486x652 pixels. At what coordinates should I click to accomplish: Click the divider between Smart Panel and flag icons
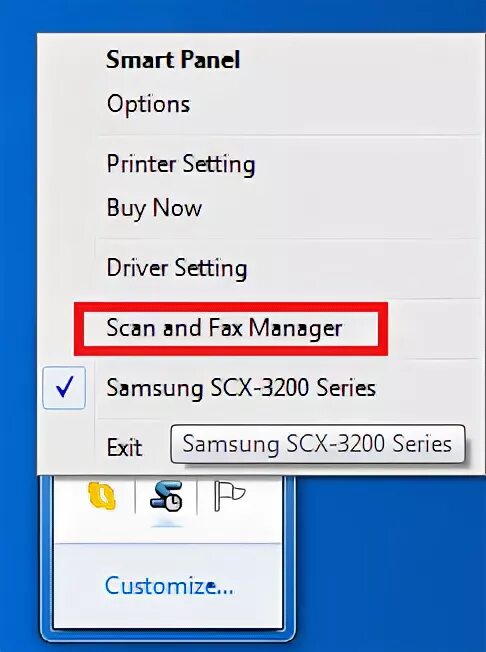coord(197,496)
